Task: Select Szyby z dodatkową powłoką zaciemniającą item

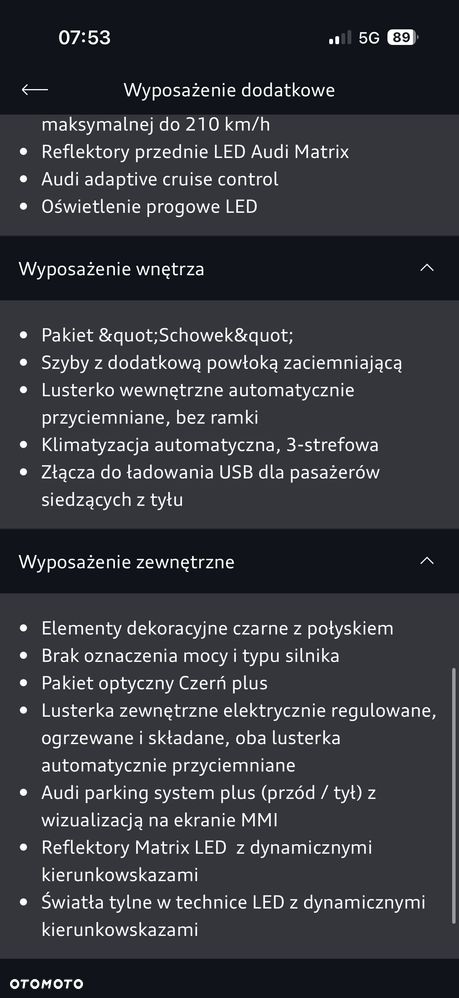Action: click(222, 363)
